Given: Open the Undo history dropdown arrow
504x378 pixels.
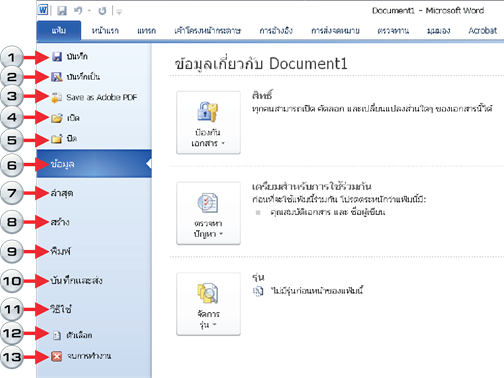Looking at the screenshot, I should pyautogui.click(x=89, y=11).
